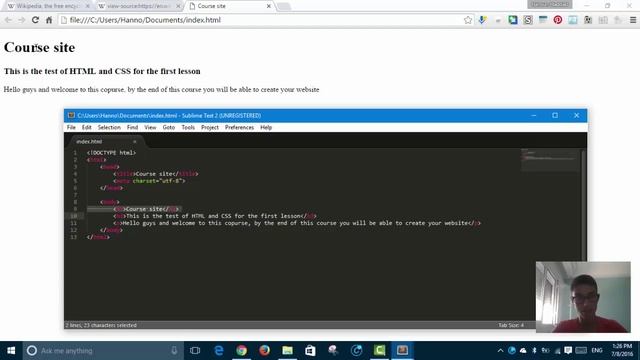Image resolution: width=640 pixels, height=360 pixels.
Task: Open the Goto menu in Sublime Text
Action: click(x=169, y=127)
